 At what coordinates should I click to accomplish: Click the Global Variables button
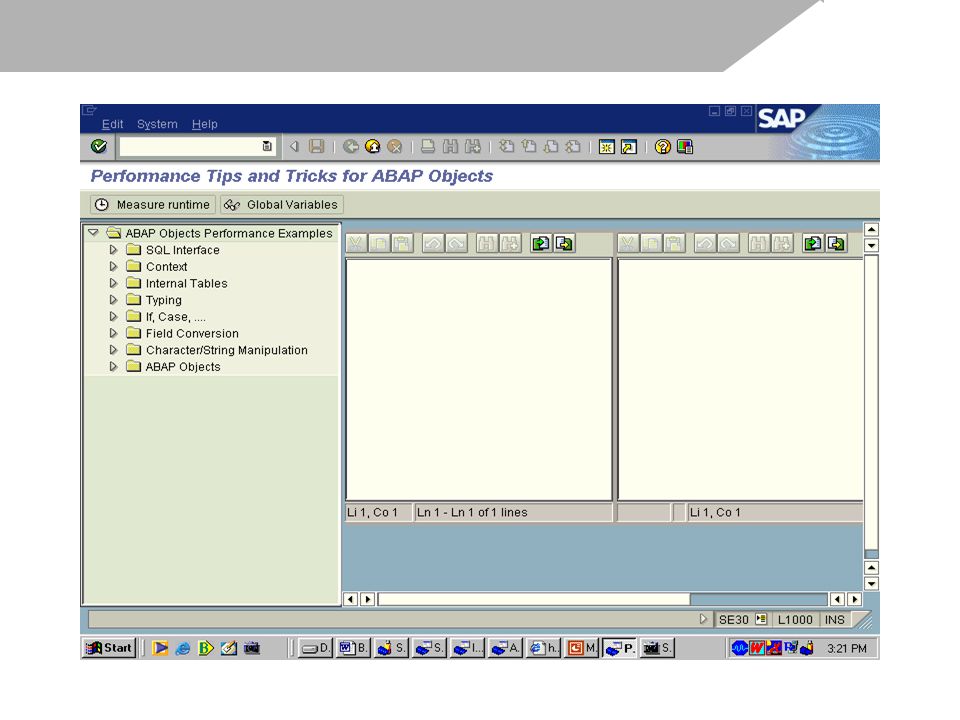coord(282,204)
